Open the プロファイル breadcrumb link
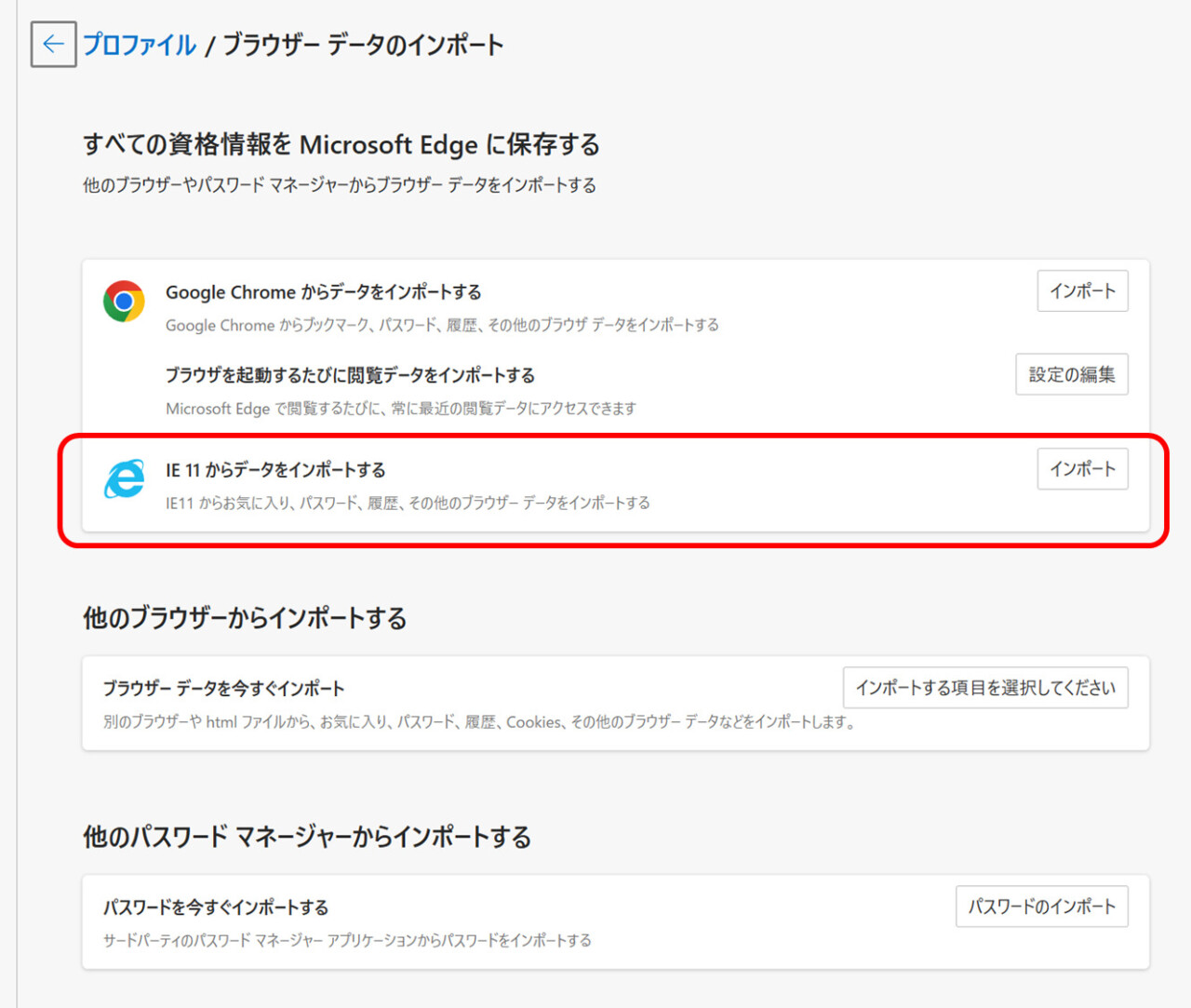 pyautogui.click(x=140, y=45)
